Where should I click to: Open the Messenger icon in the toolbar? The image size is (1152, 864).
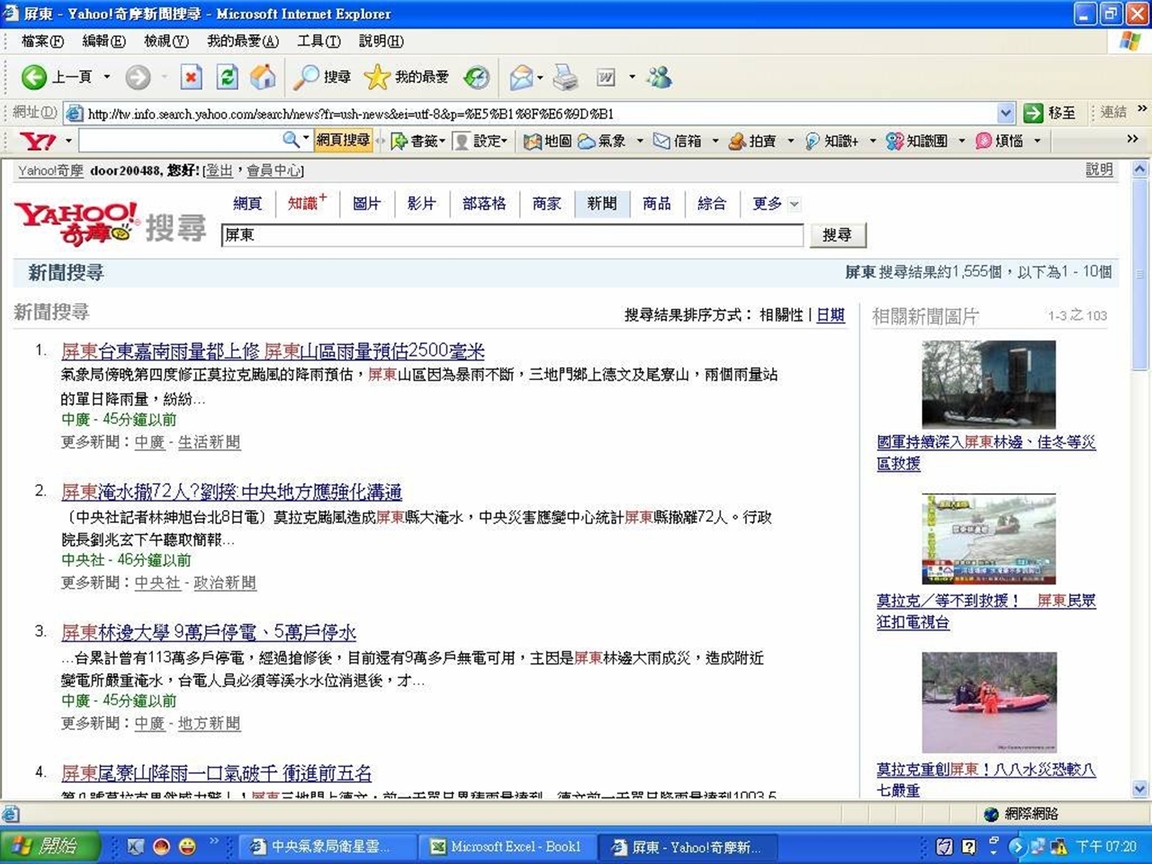point(659,77)
